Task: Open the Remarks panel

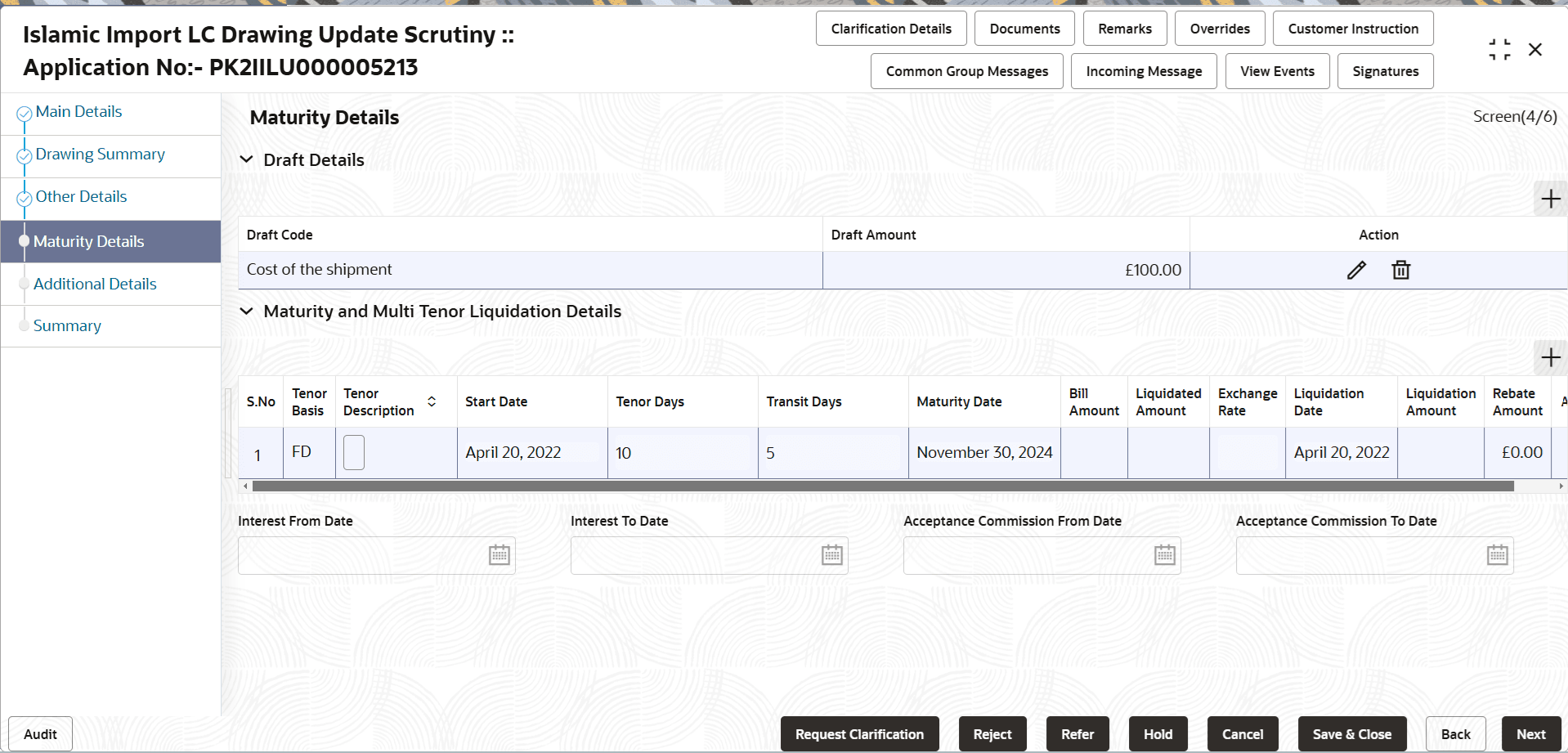Action: 1124,28
